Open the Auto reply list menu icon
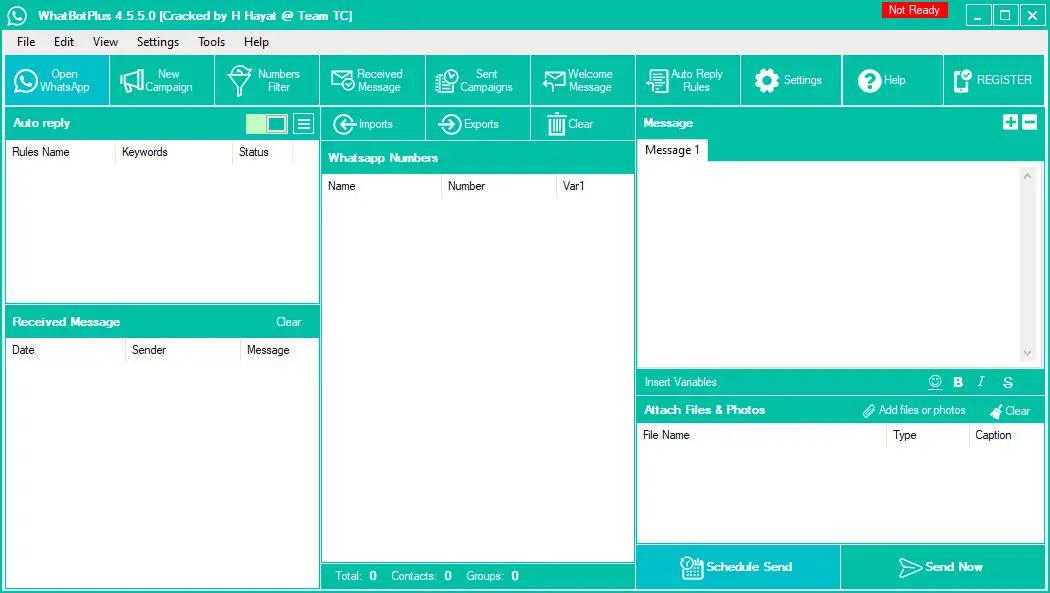 [x=304, y=124]
